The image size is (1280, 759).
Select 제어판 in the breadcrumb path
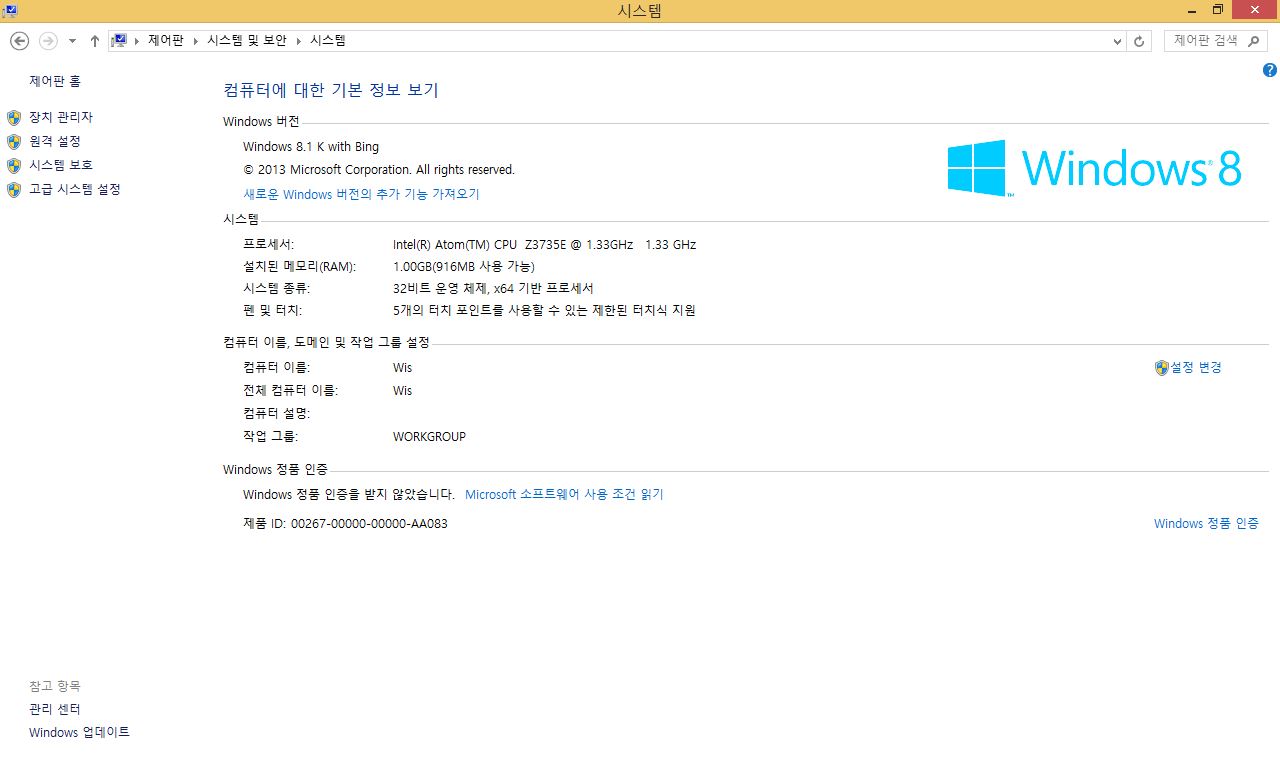click(x=166, y=41)
